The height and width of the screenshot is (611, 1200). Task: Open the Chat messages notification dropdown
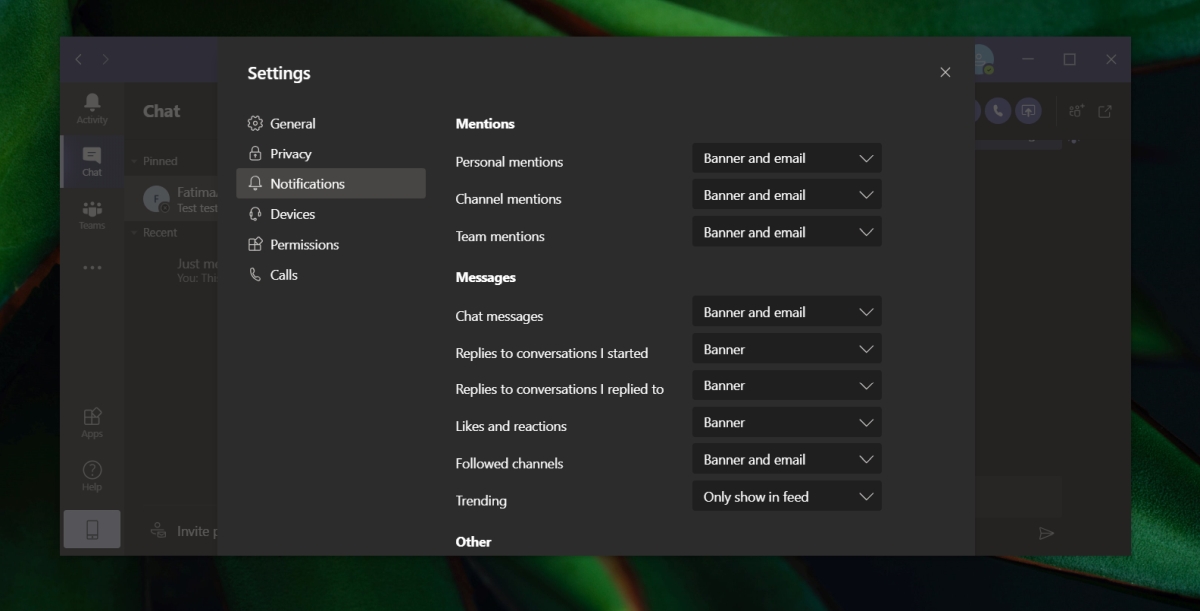tap(786, 312)
